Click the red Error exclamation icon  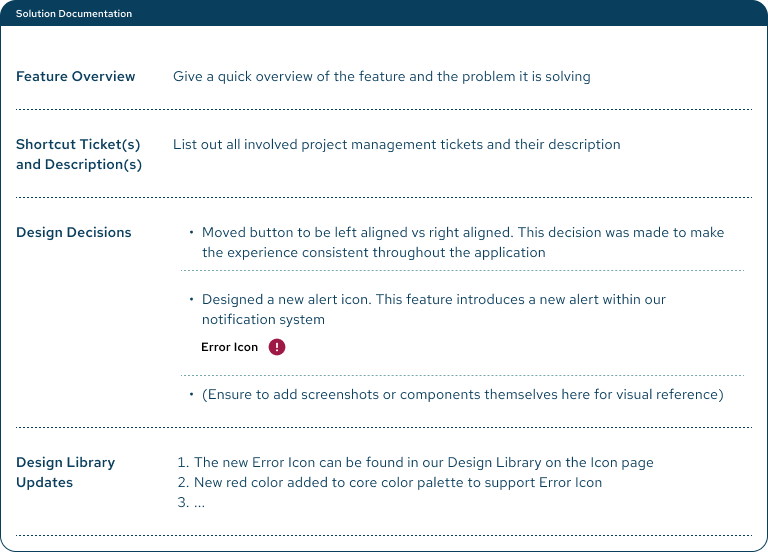(x=277, y=347)
